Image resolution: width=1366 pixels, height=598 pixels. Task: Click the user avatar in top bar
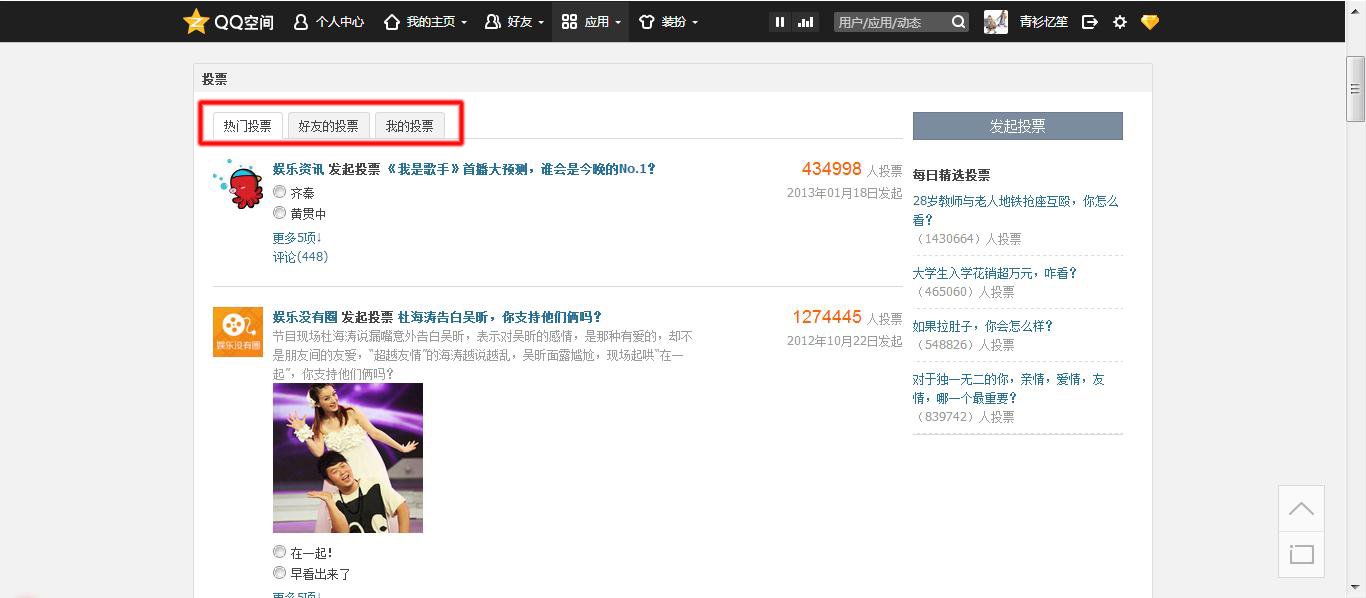coord(996,22)
